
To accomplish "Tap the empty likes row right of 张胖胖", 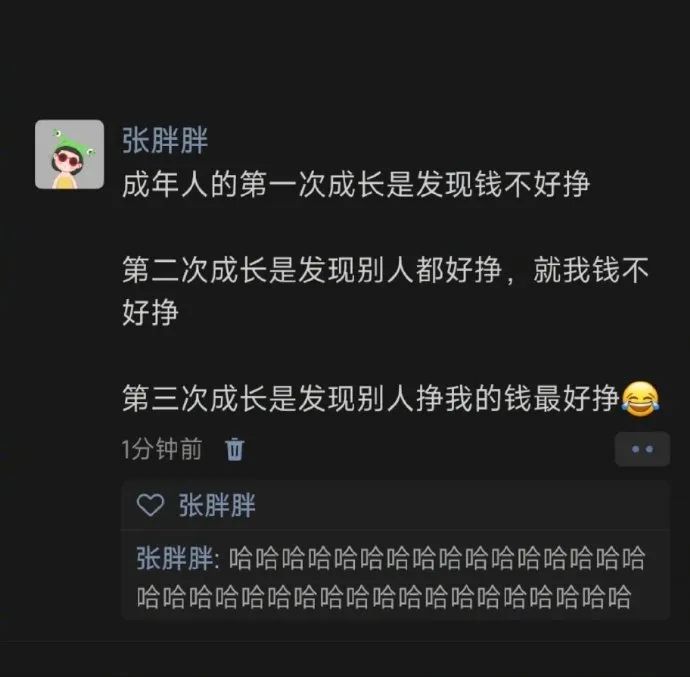I will click(462, 505).
